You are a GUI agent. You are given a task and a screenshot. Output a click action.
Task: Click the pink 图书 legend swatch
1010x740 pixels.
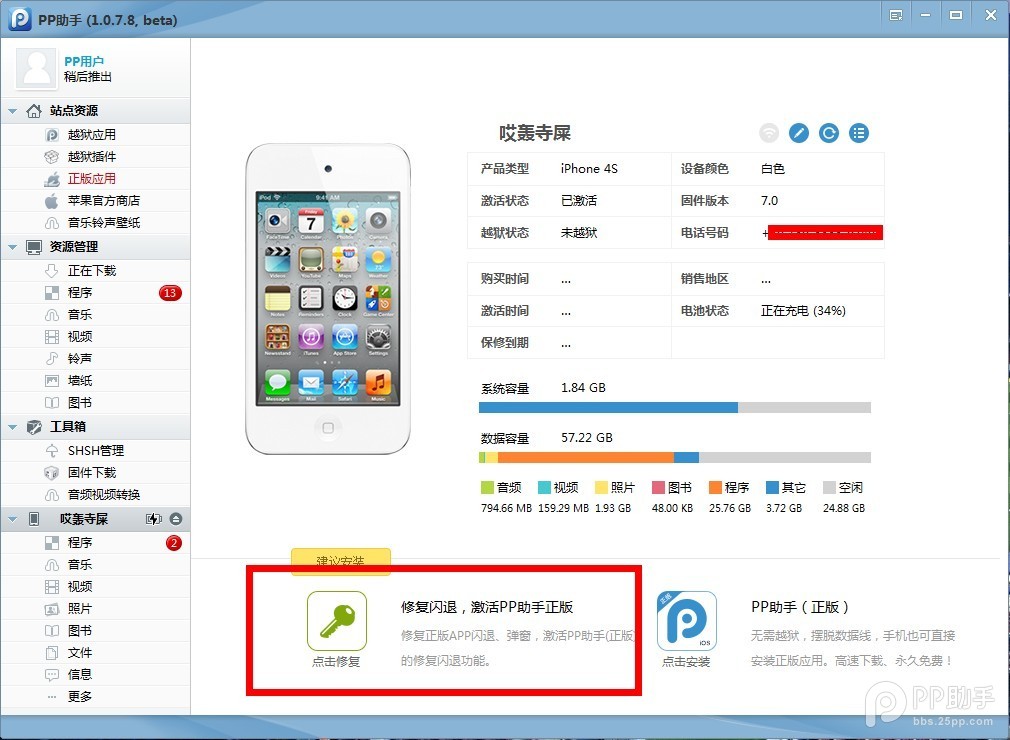pos(658,488)
